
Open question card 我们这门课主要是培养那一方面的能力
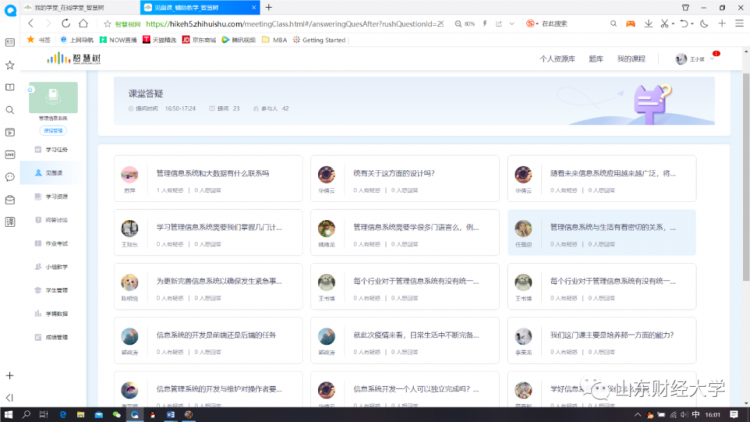(602, 340)
